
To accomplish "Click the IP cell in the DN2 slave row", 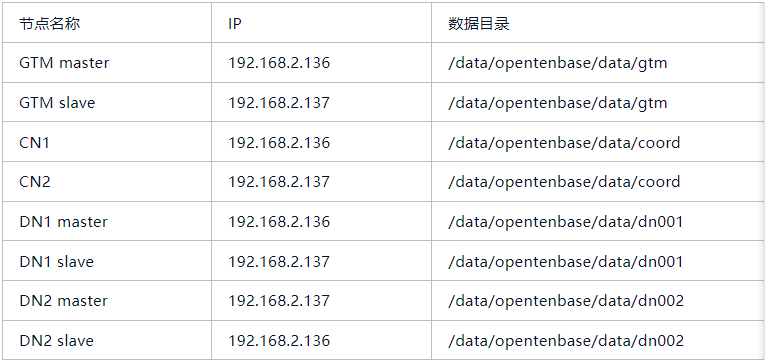I will [321, 340].
